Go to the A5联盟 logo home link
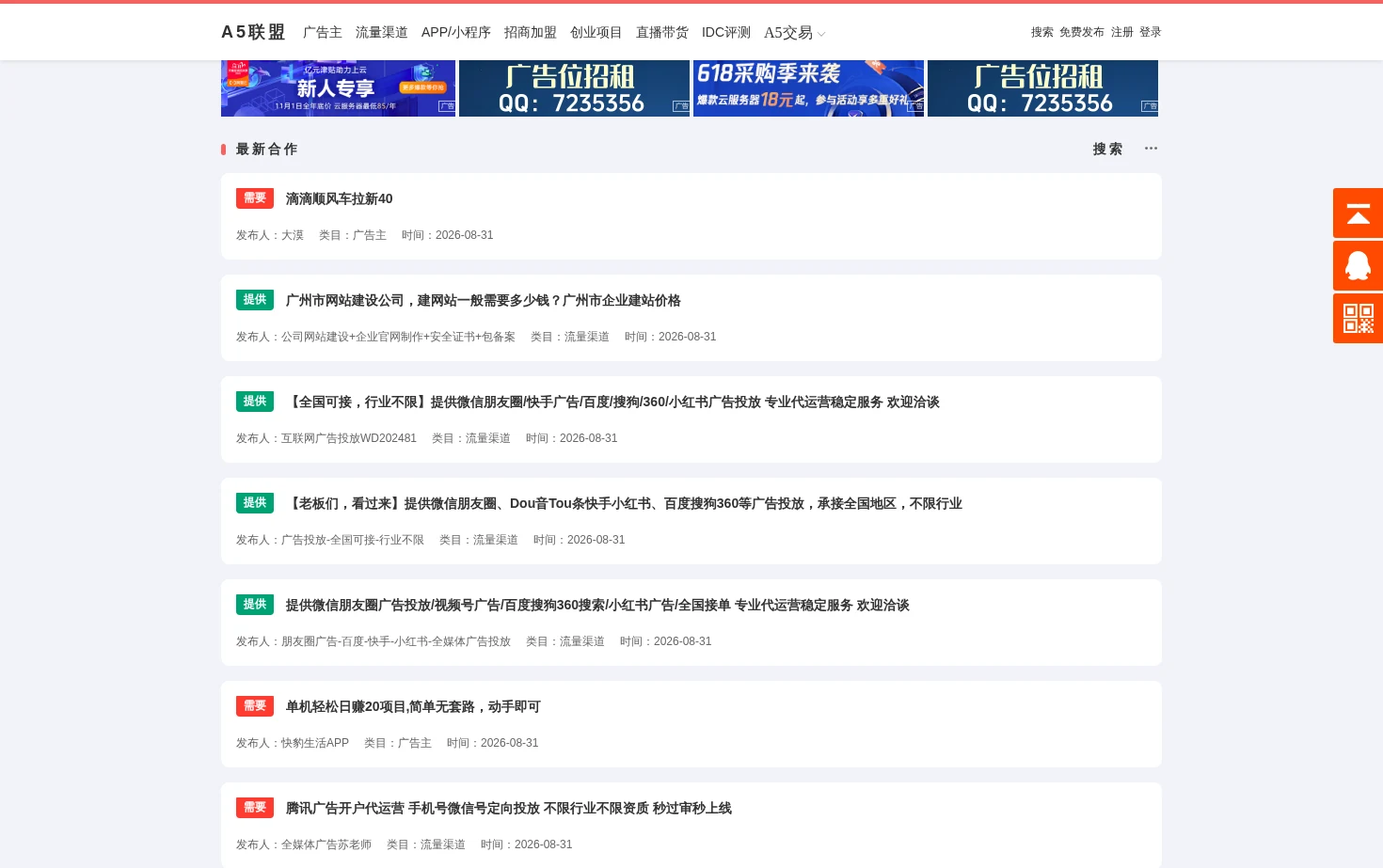1383x868 pixels. click(x=253, y=32)
